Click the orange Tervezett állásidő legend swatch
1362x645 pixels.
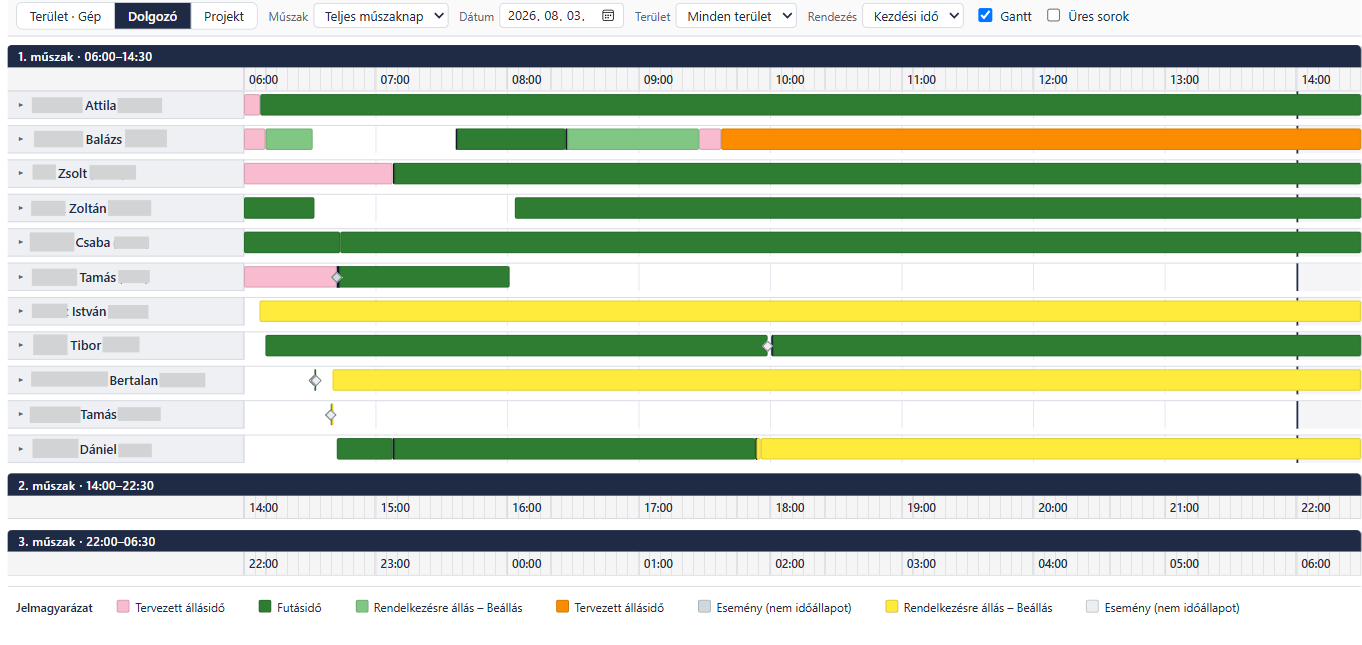pos(562,607)
